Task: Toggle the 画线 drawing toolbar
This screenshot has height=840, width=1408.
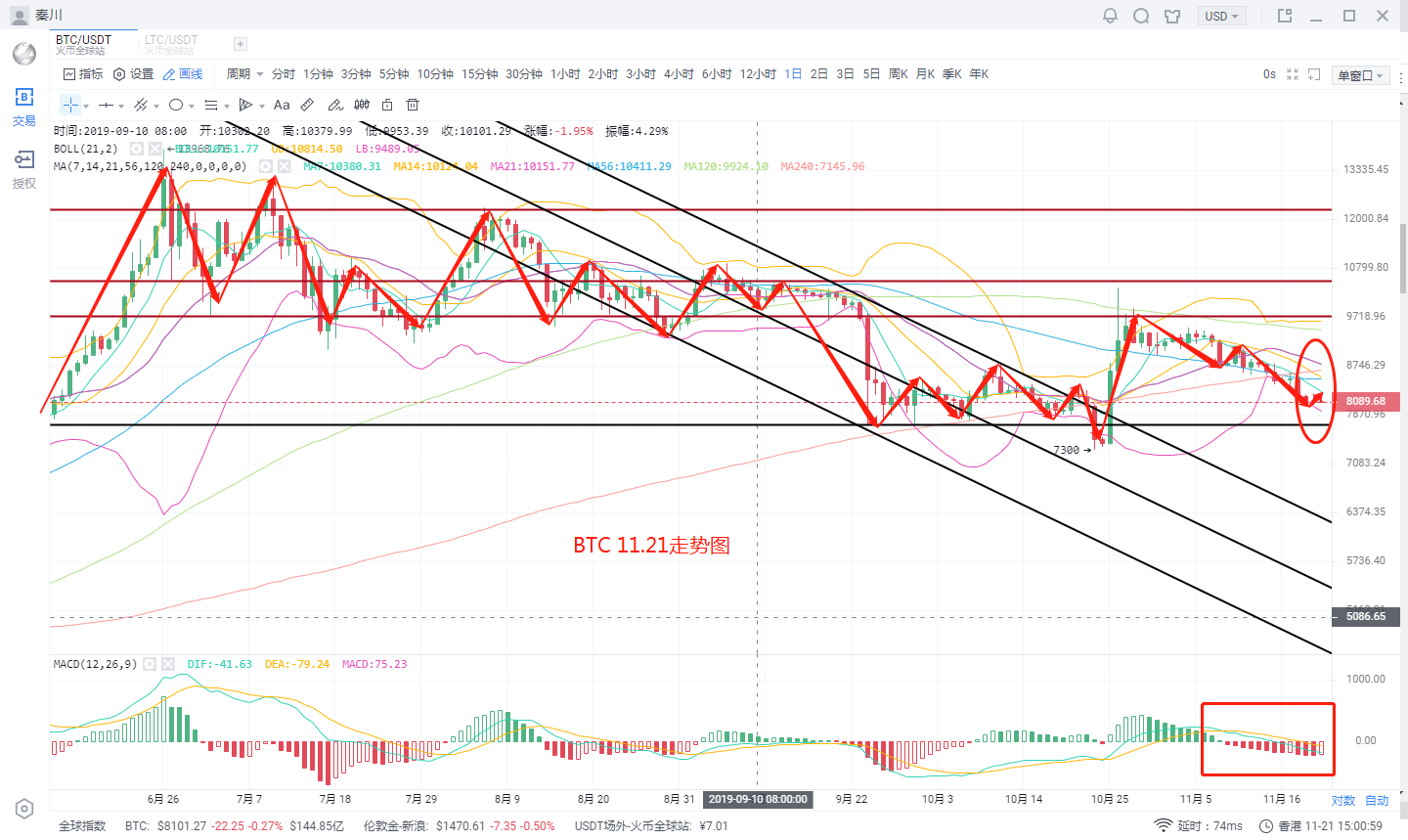Action: point(183,74)
